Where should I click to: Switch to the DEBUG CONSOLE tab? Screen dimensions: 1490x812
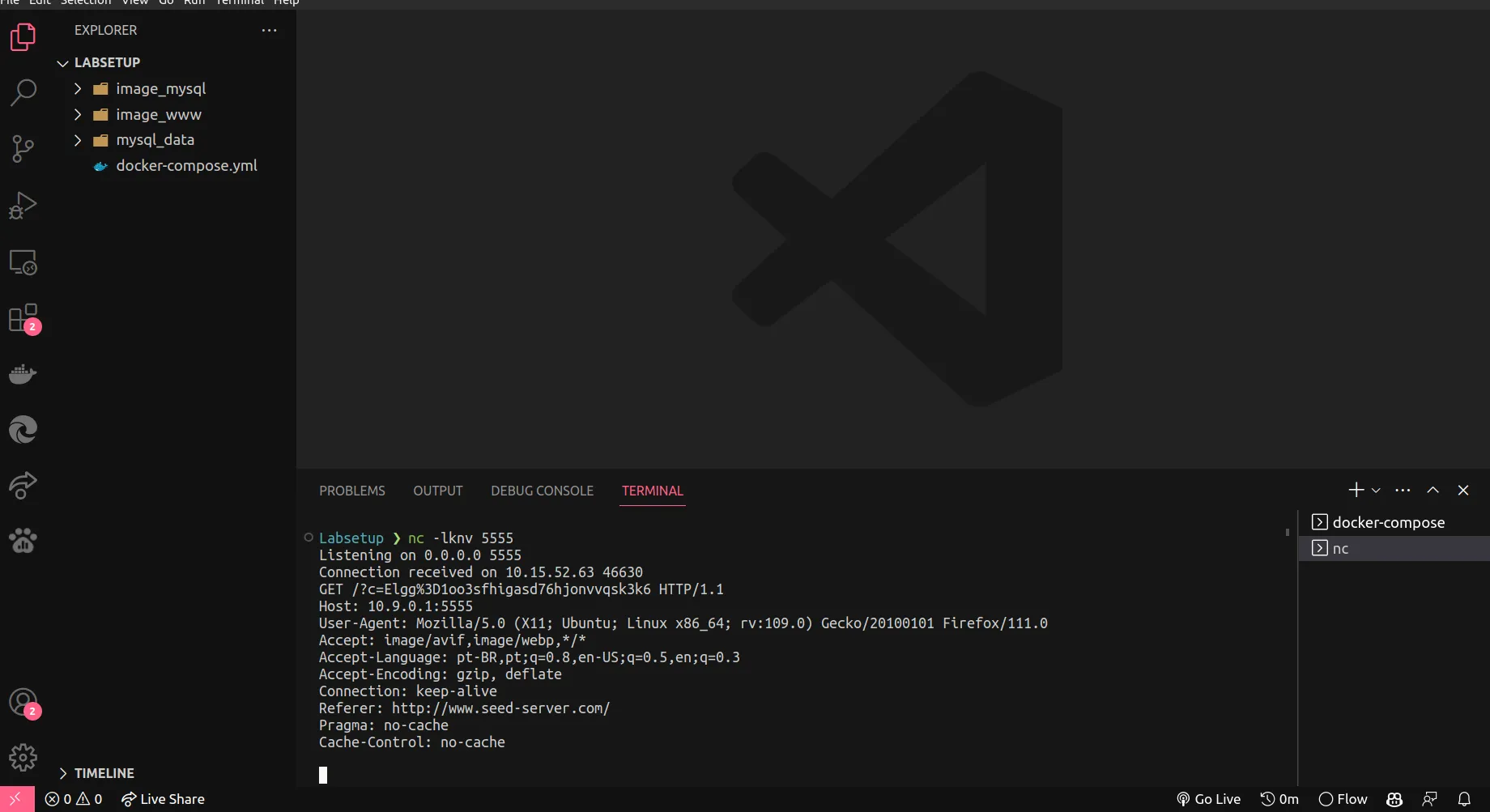click(542, 491)
